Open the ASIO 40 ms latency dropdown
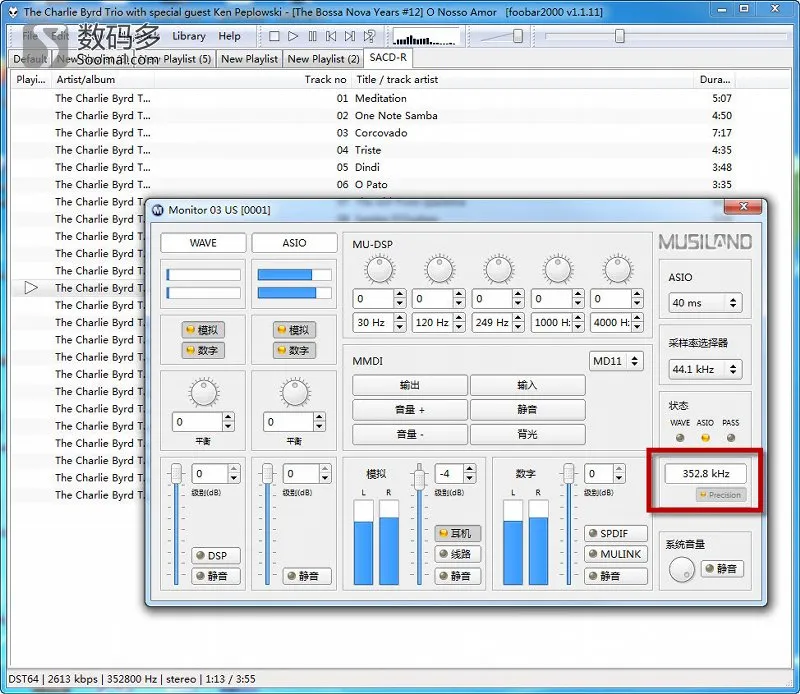Image resolution: width=800 pixels, height=694 pixels. pyautogui.click(x=705, y=303)
